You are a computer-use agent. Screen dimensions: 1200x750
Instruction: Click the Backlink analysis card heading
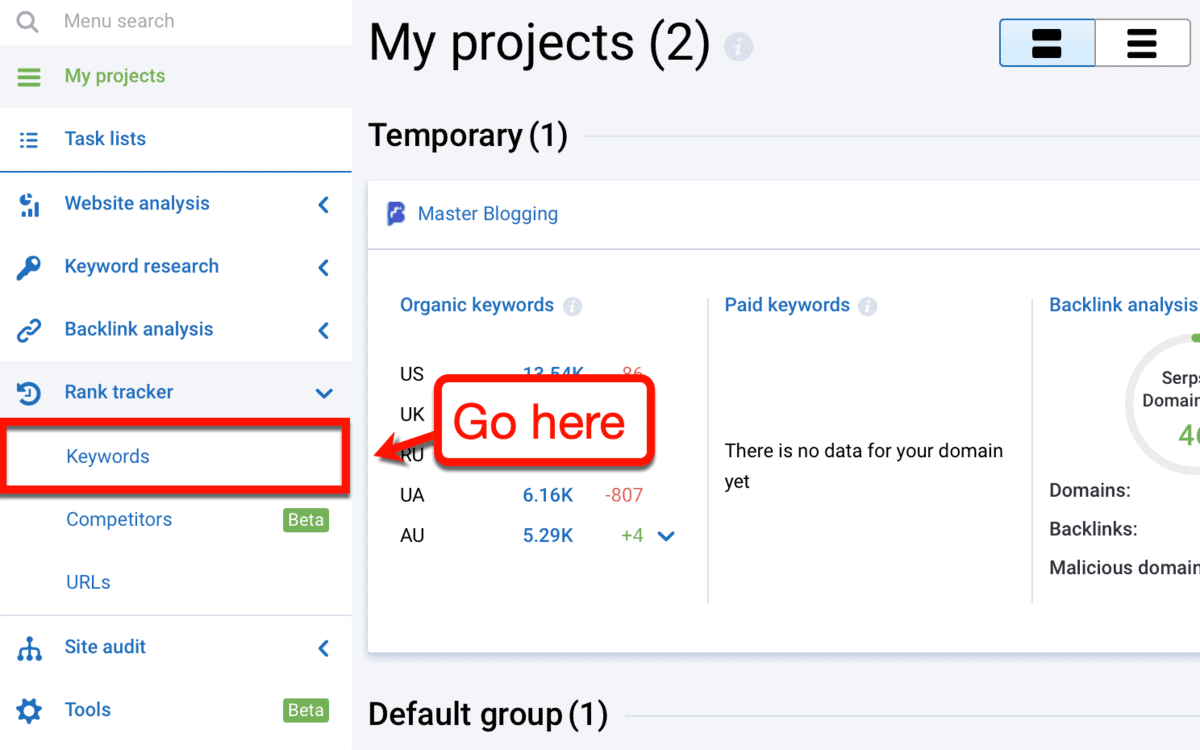1122,305
